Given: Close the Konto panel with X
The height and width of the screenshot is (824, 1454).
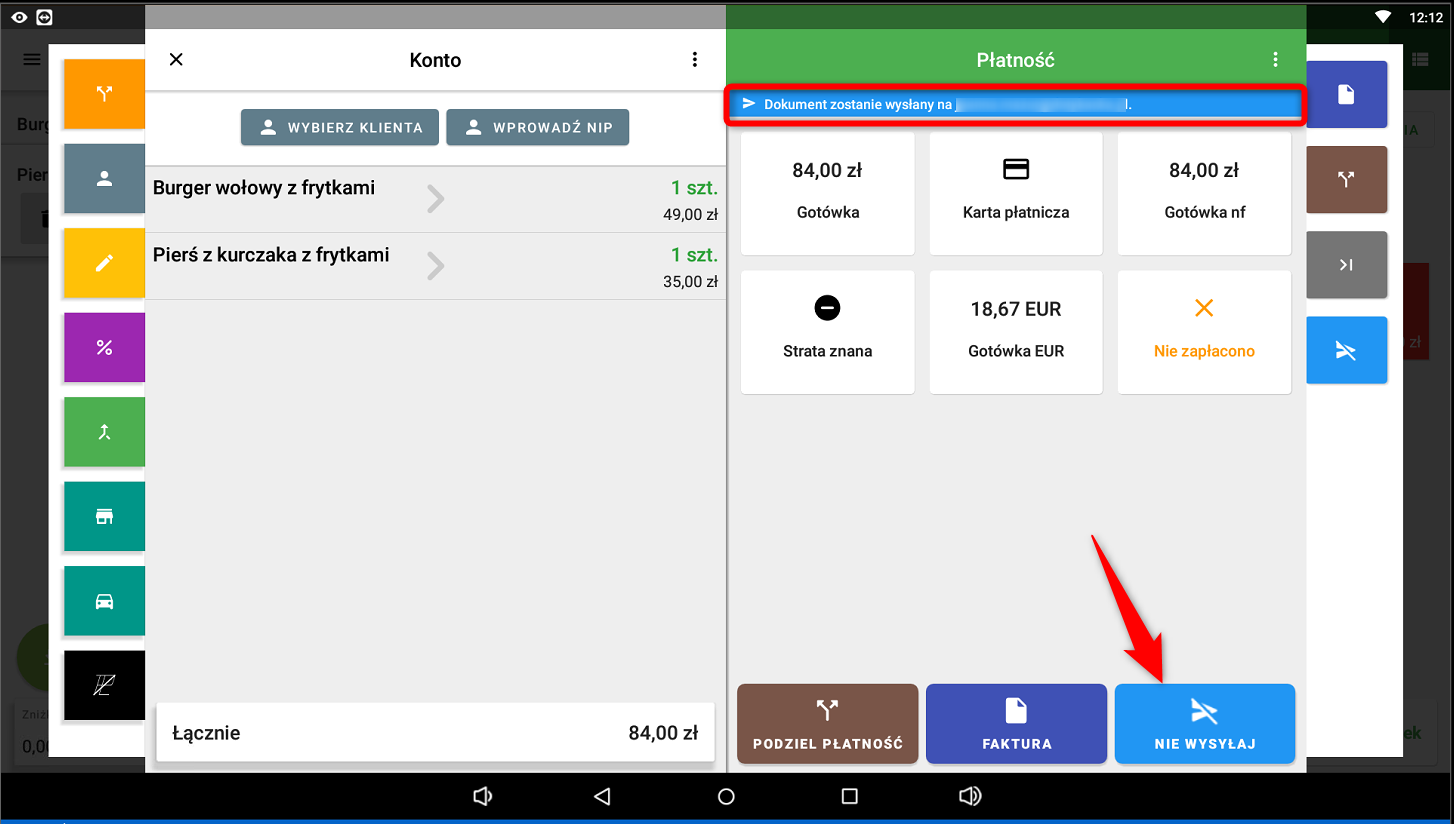Looking at the screenshot, I should (176, 60).
